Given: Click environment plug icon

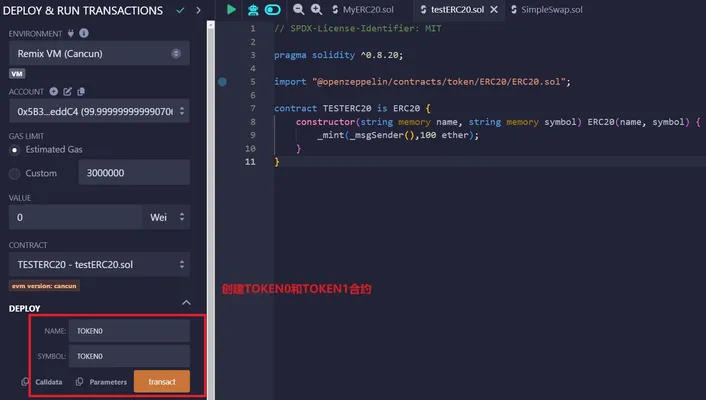Looking at the screenshot, I should (x=71, y=33).
